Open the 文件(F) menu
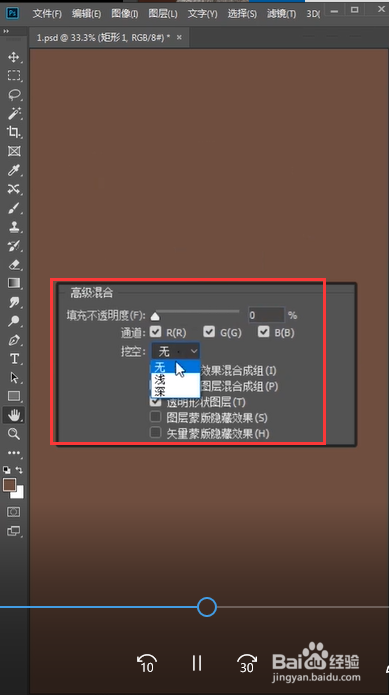The width and height of the screenshot is (389, 695). [47, 14]
